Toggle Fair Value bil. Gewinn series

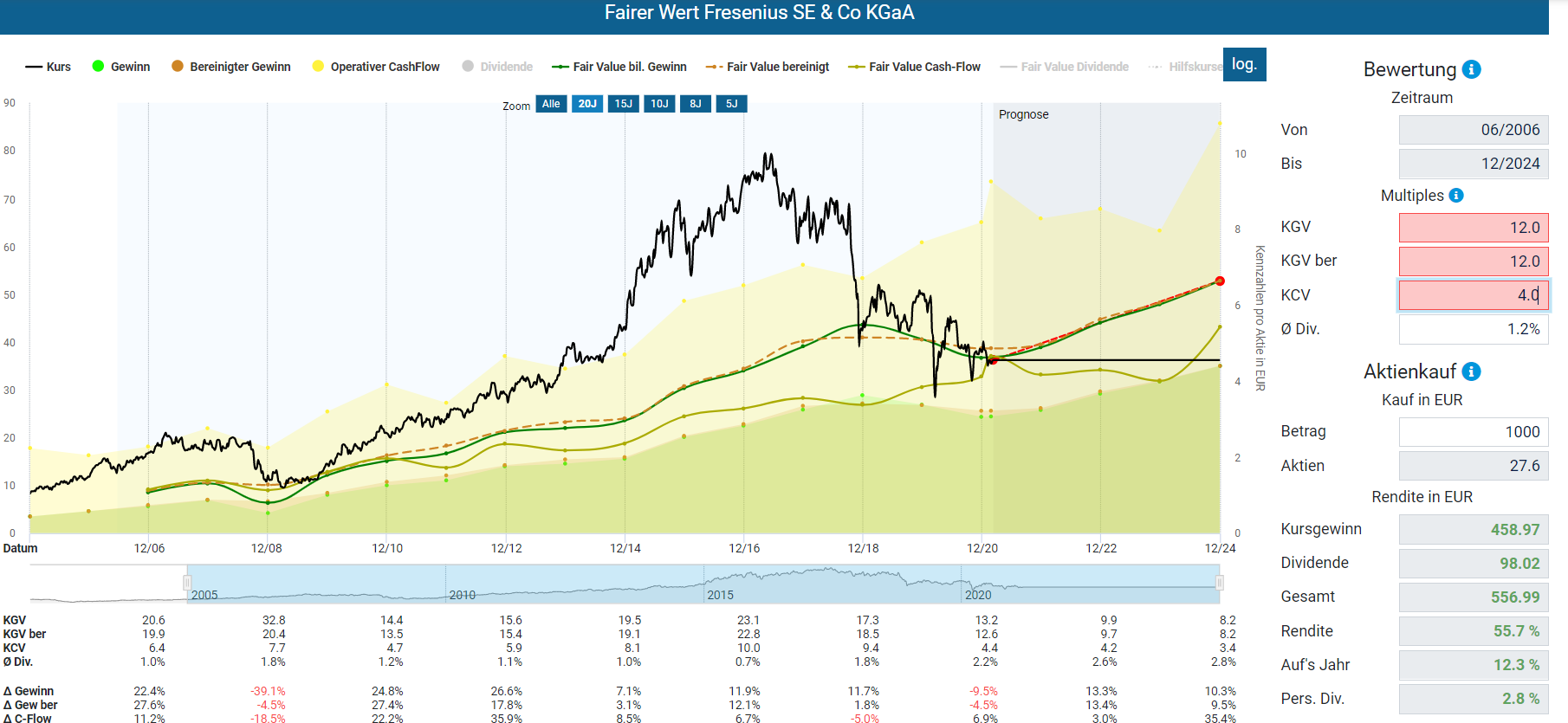[x=619, y=67]
